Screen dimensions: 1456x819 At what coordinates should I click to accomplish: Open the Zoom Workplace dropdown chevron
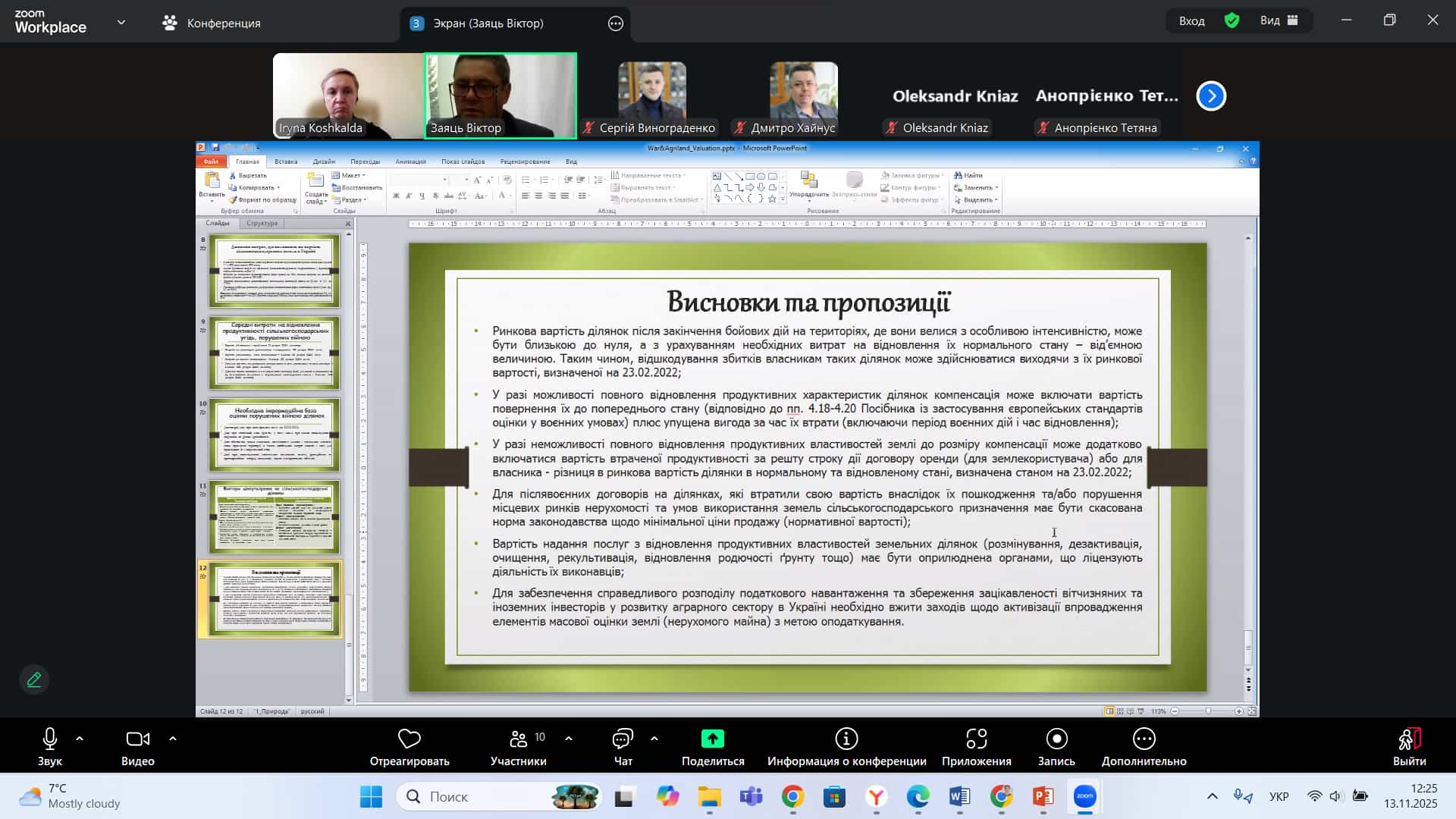point(121,23)
